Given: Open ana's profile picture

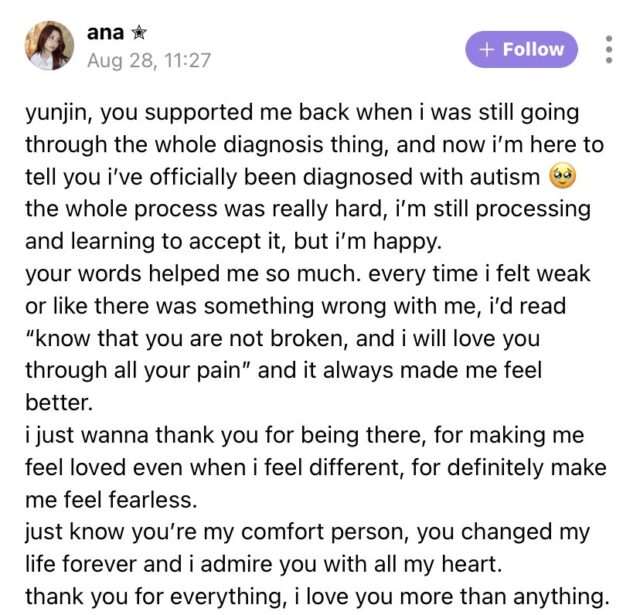Looking at the screenshot, I should pyautogui.click(x=50, y=46).
